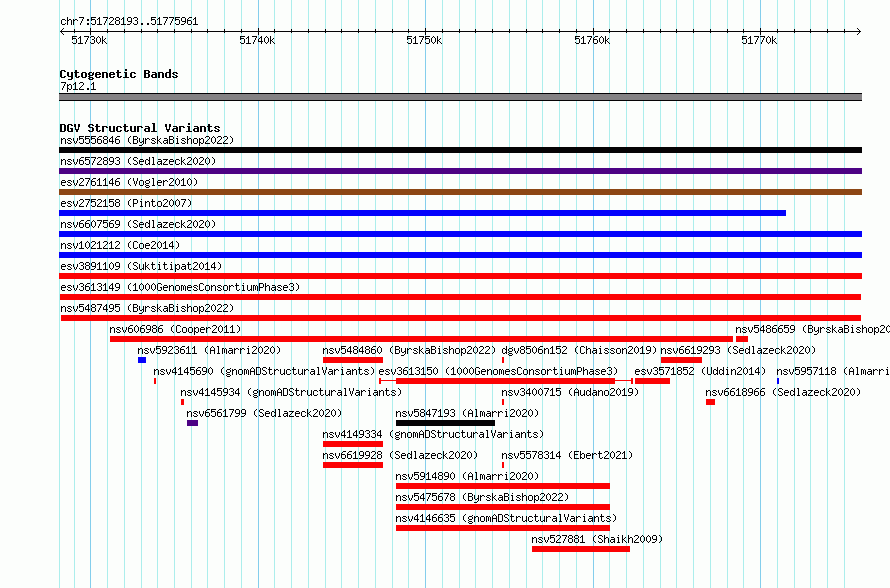The image size is (890, 588).
Task: Click nsv5475678 (ByrskaBishop2022) label
Action: coord(482,497)
